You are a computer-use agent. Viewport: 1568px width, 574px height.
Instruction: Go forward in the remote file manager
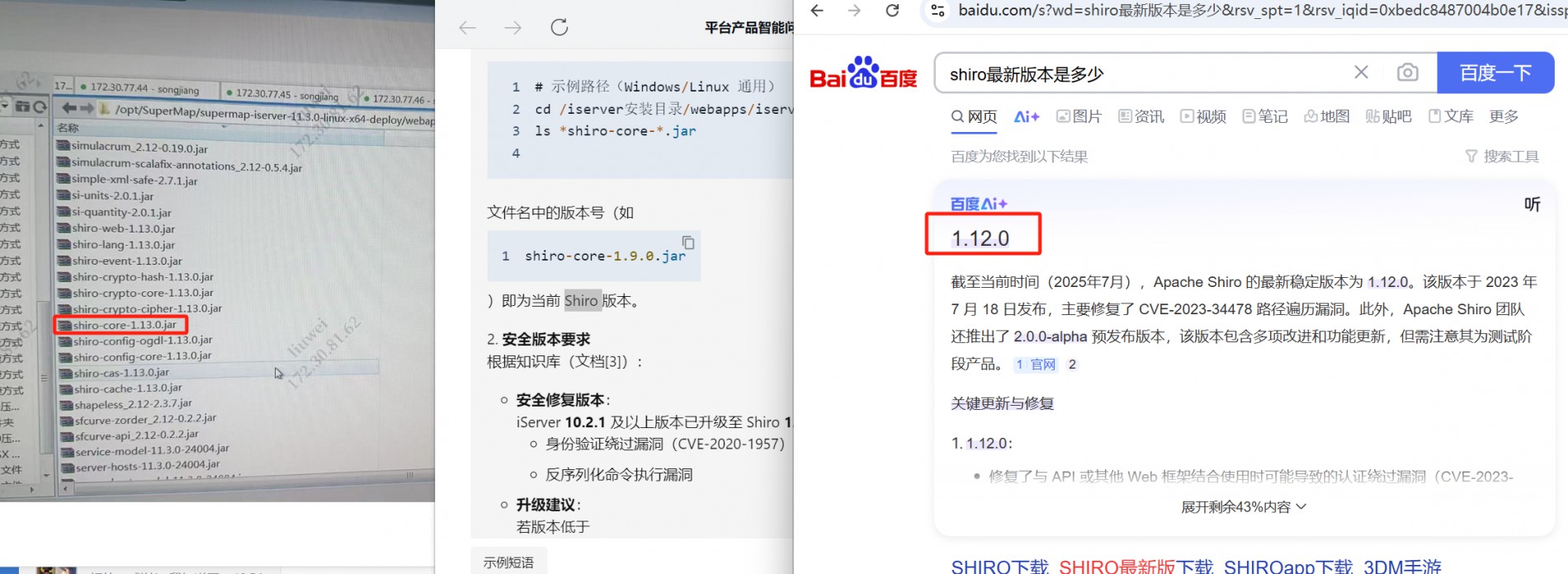point(86,108)
